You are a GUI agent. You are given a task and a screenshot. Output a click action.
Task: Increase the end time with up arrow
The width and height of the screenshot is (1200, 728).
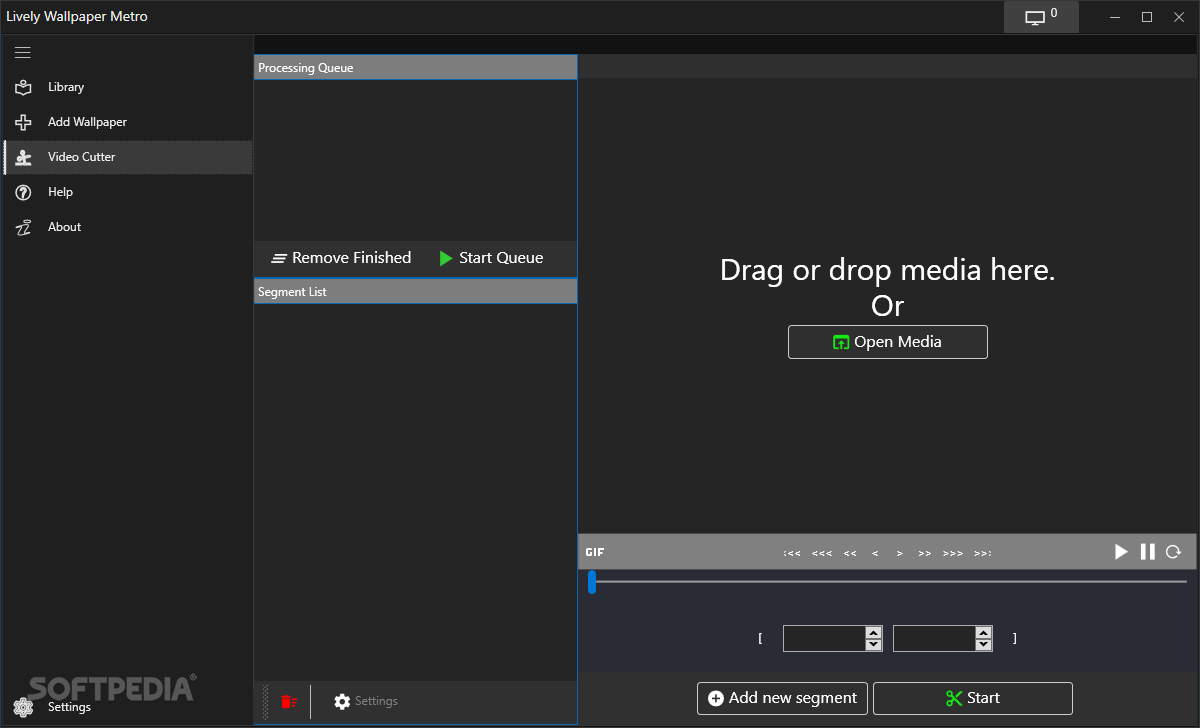pos(984,632)
